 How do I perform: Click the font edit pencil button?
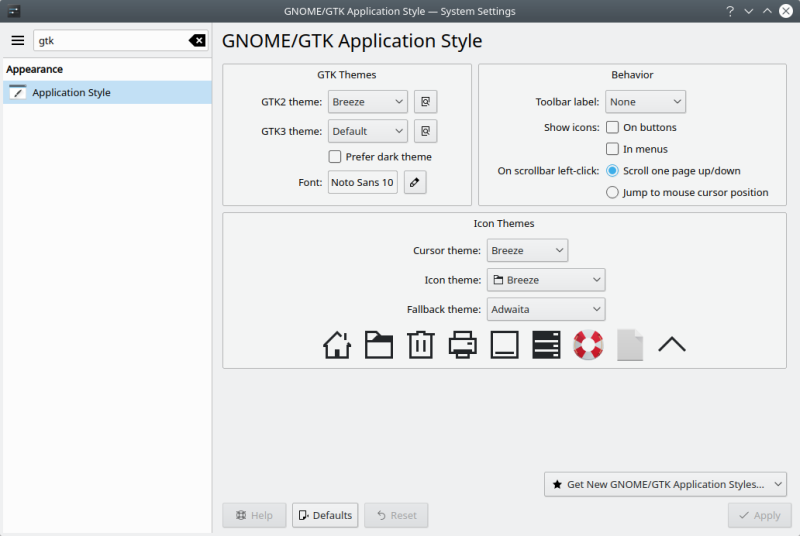click(415, 182)
